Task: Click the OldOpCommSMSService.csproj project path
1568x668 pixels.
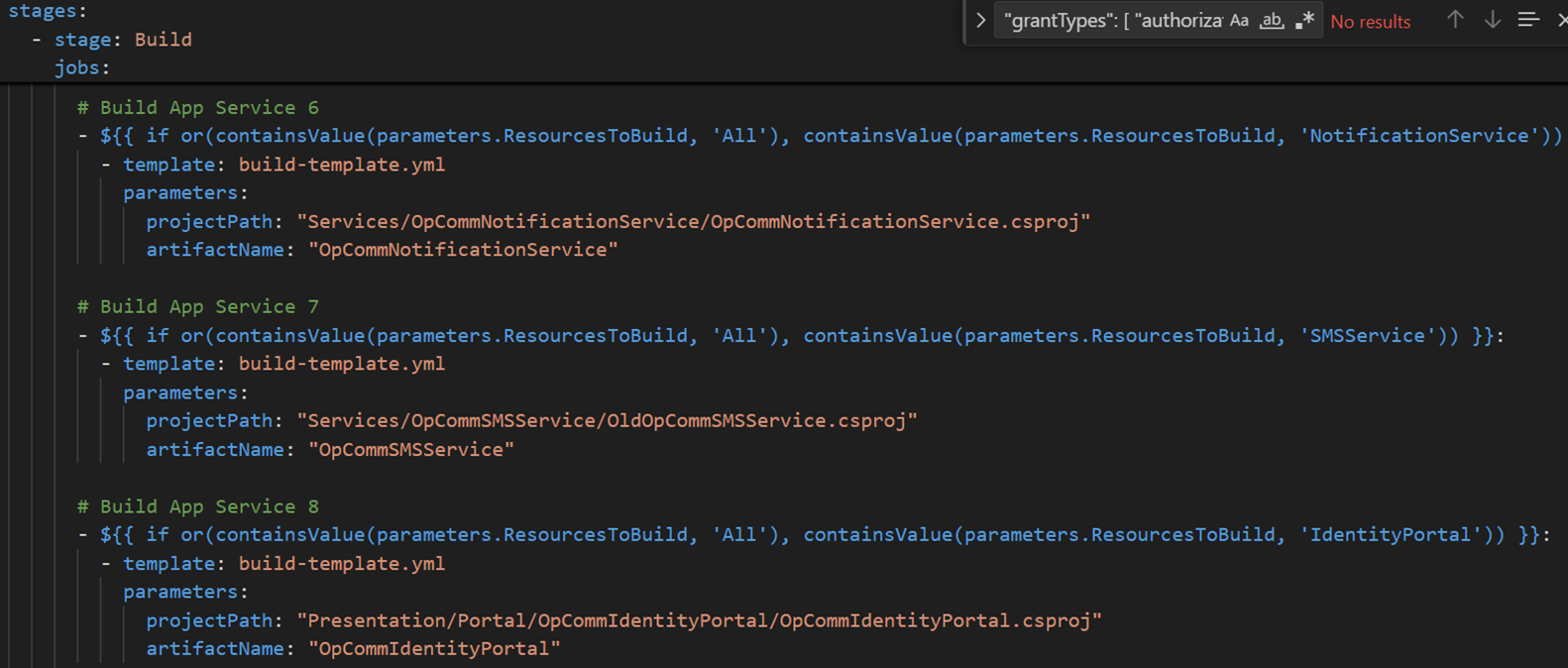Action: [x=607, y=421]
